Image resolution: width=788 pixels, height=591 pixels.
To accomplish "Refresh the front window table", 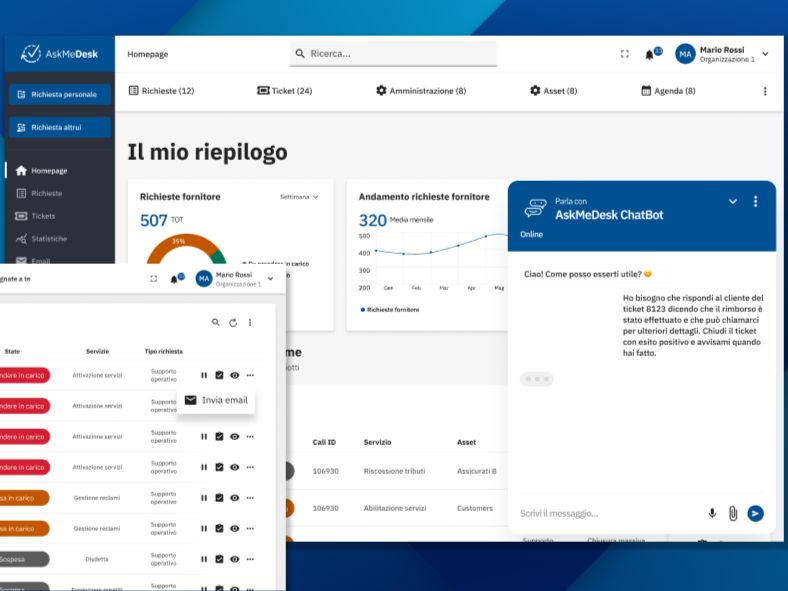I will coord(233,323).
